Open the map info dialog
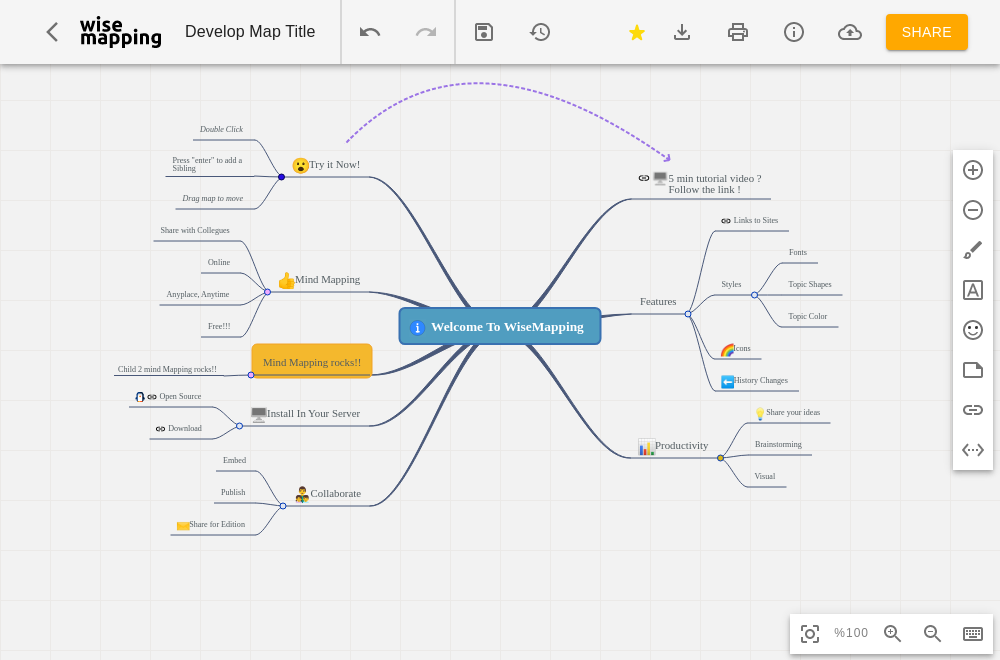This screenshot has width=1000, height=660. pos(794,32)
